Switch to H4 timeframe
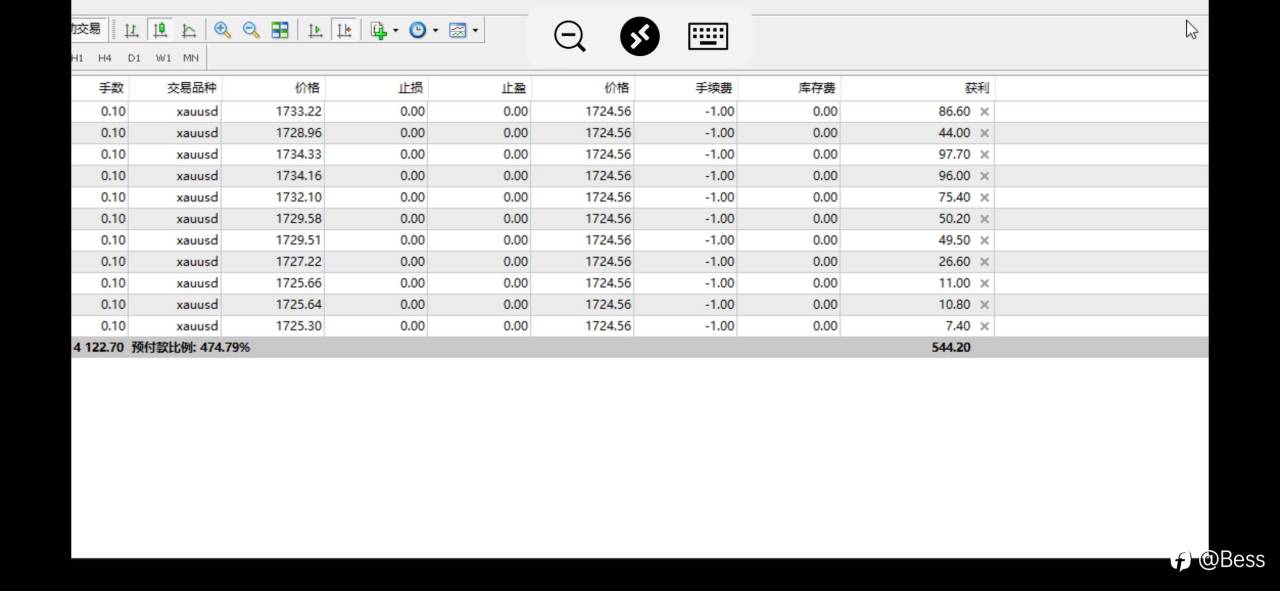Image resolution: width=1280 pixels, height=591 pixels. coord(104,58)
